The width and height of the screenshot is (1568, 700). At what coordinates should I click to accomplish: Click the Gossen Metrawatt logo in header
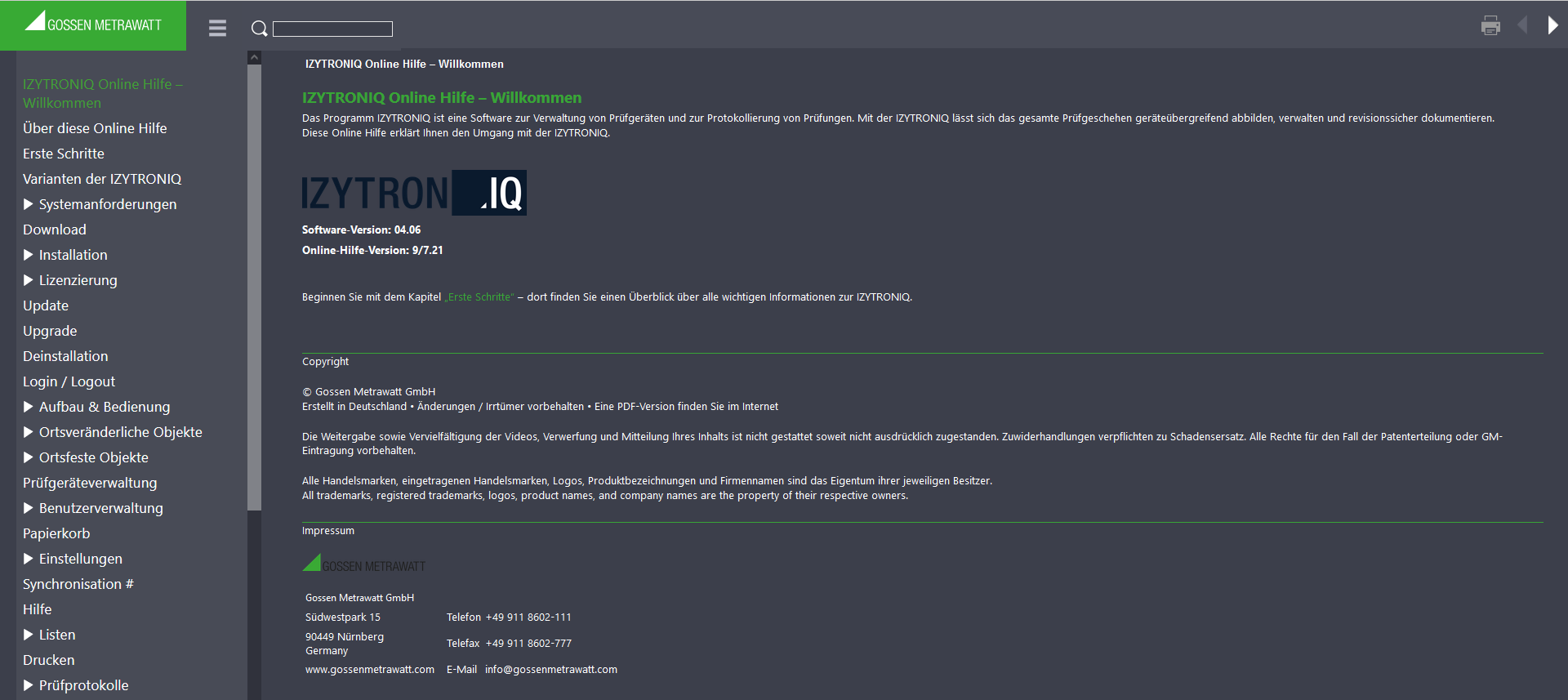coord(93,22)
